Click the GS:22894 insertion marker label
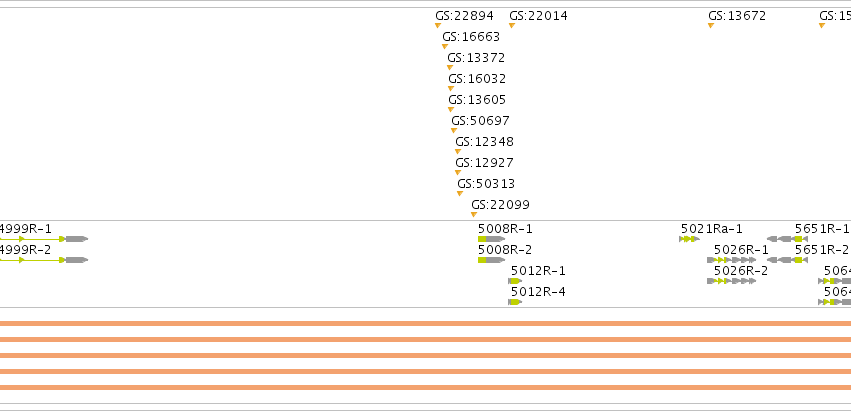851x411 pixels. tap(464, 16)
